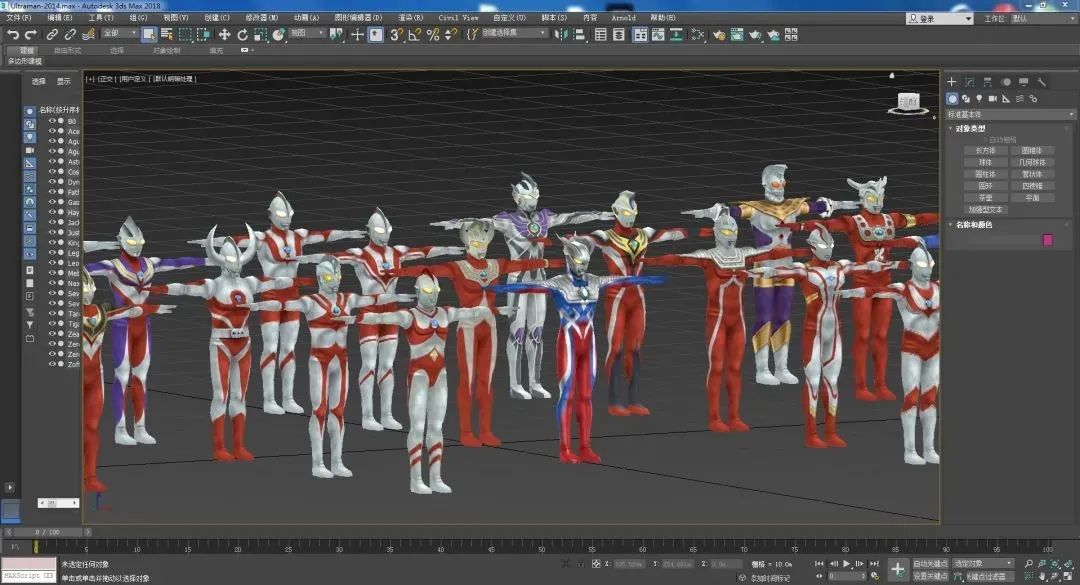Select the Lights creation category

click(x=981, y=98)
